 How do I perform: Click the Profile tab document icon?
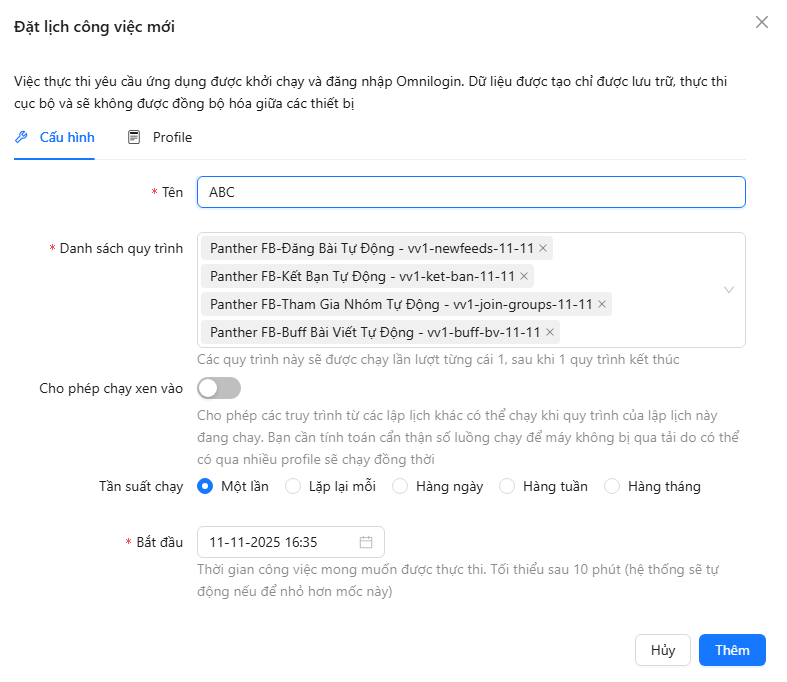pos(134,137)
